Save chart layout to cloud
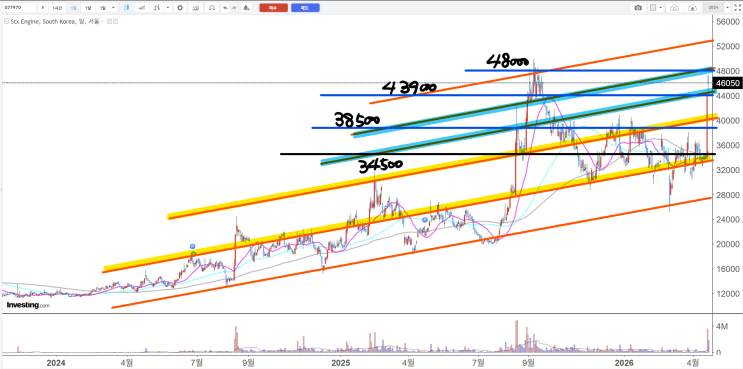The width and height of the screenshot is (743, 369). pyautogui.click(x=692, y=8)
